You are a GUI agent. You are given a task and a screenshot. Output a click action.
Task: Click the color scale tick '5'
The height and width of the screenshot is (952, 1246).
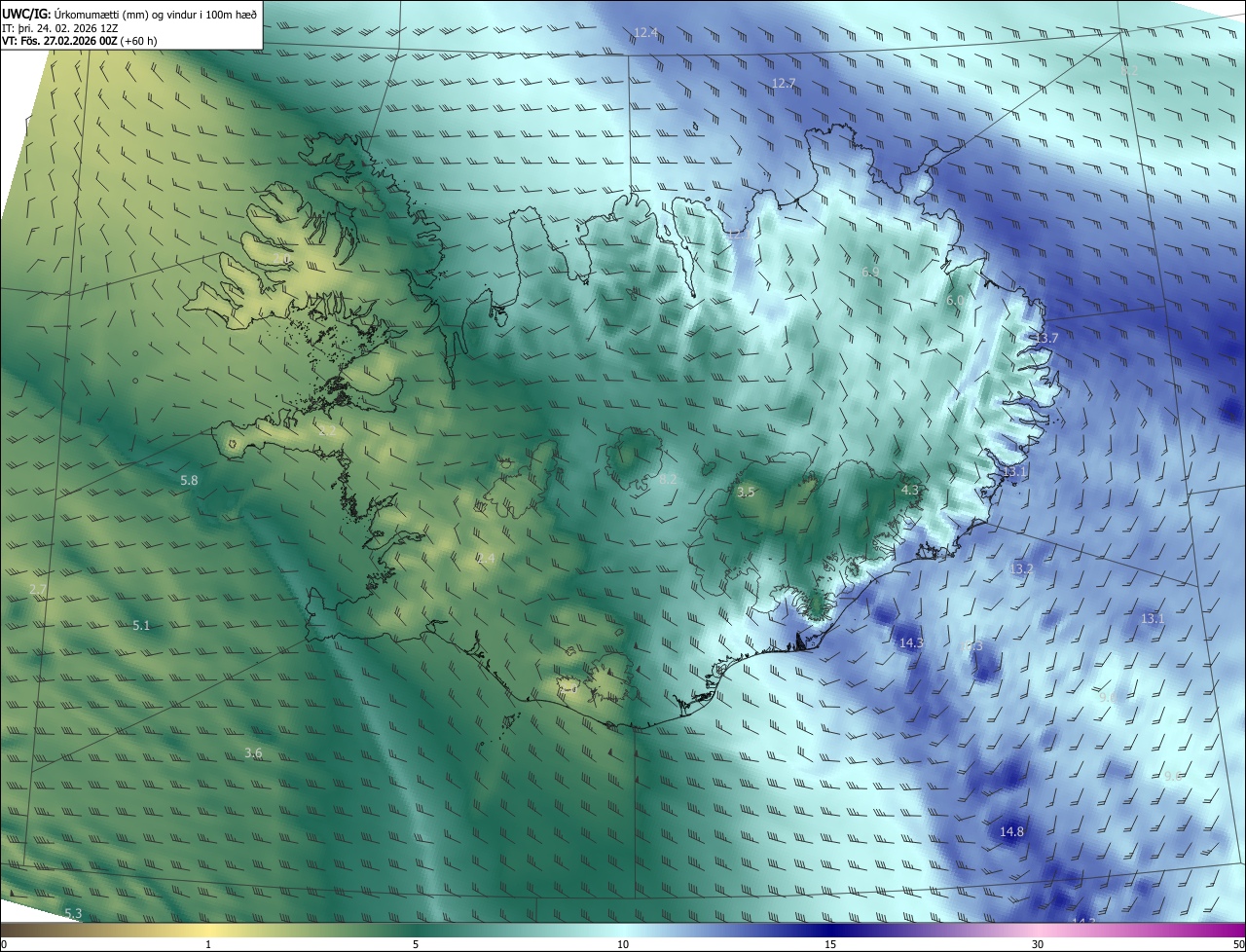pos(416,945)
